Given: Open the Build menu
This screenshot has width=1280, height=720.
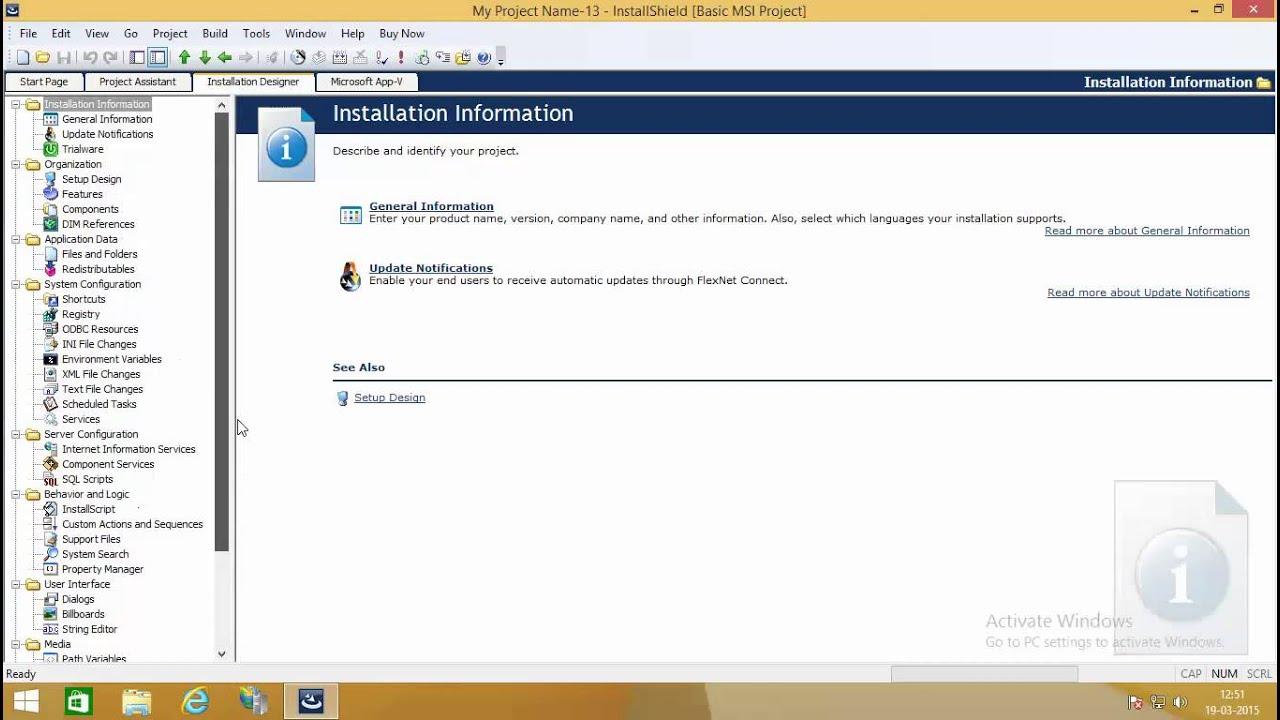Looking at the screenshot, I should coord(215,33).
